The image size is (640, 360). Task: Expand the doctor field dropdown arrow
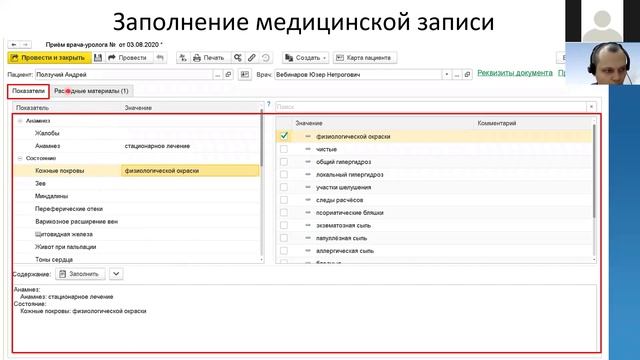click(x=447, y=75)
